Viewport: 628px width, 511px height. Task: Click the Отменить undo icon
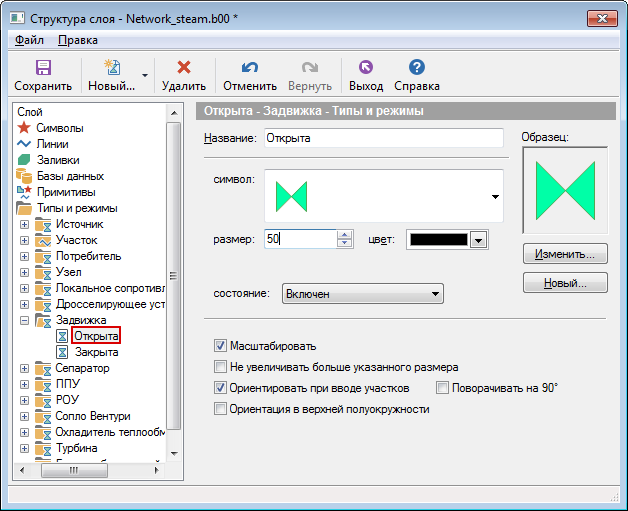(x=250, y=68)
